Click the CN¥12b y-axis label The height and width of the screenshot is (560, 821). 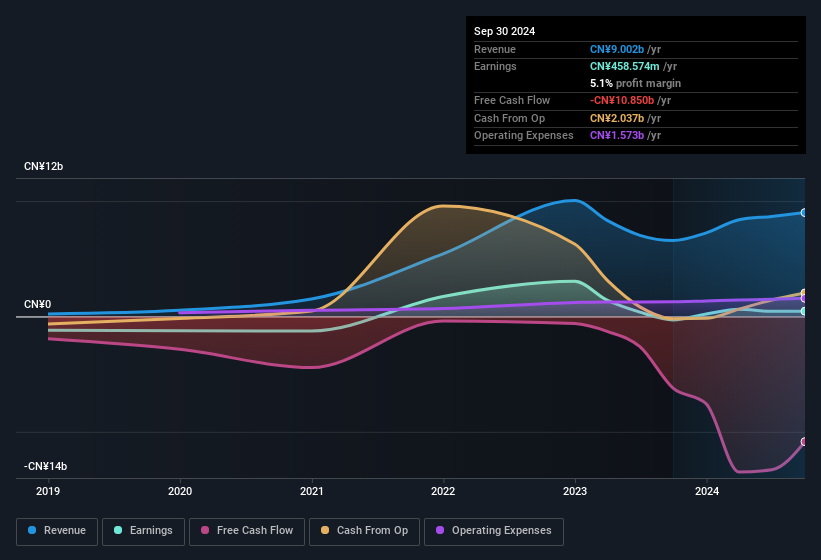[x=43, y=166]
